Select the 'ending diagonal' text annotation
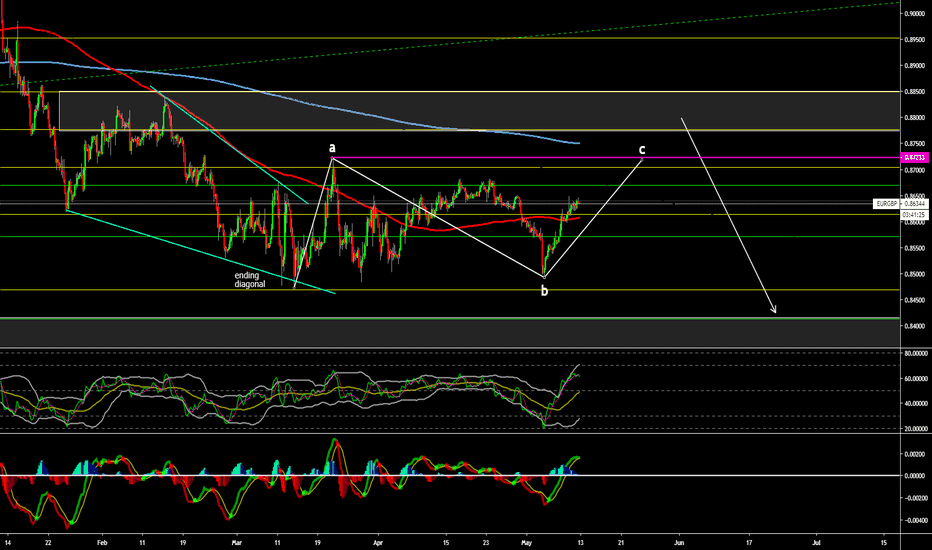932x550 pixels. [x=250, y=280]
